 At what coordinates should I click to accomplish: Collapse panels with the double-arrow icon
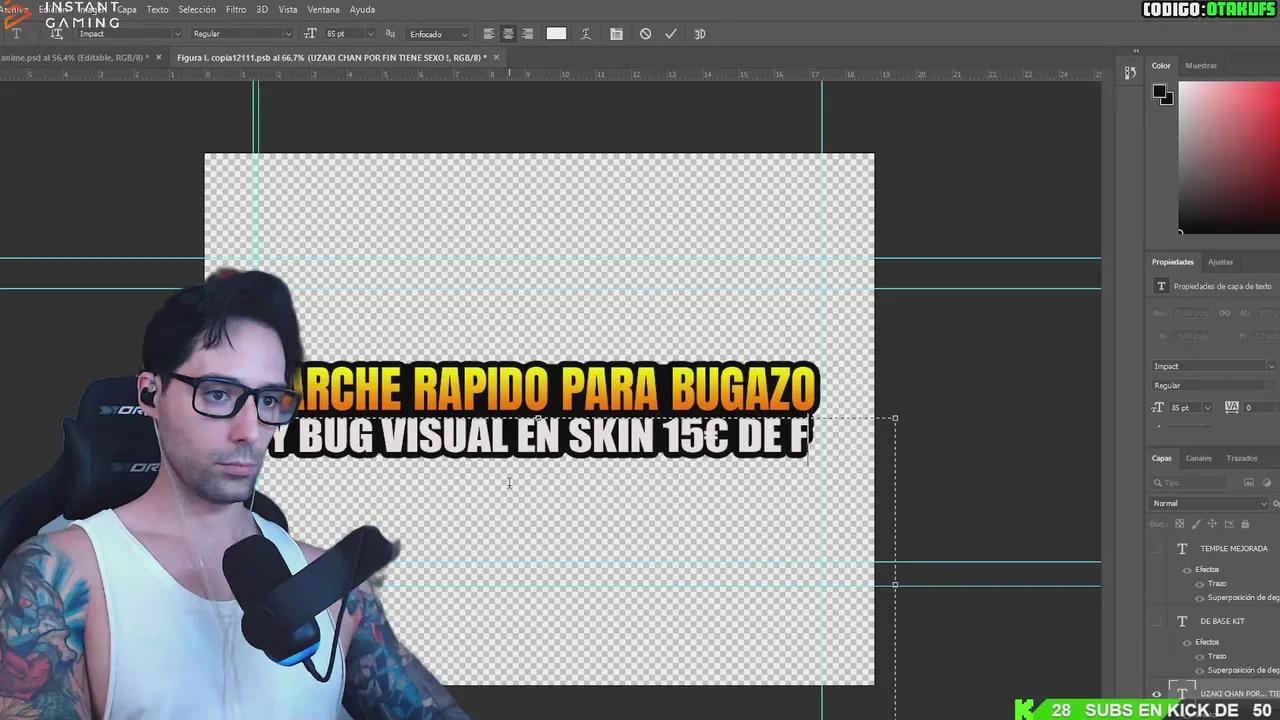[1136, 51]
